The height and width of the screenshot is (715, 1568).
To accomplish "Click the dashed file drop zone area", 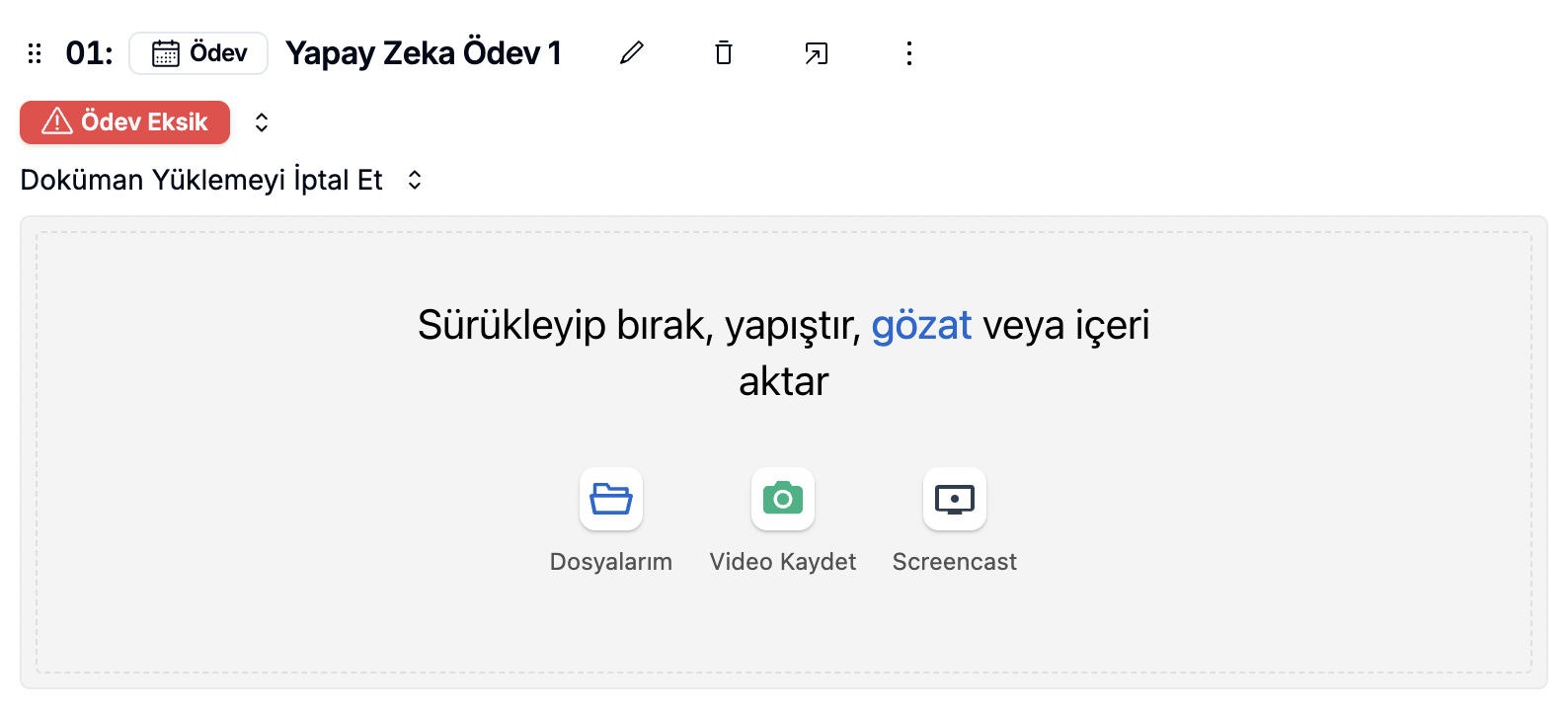I will (x=784, y=452).
